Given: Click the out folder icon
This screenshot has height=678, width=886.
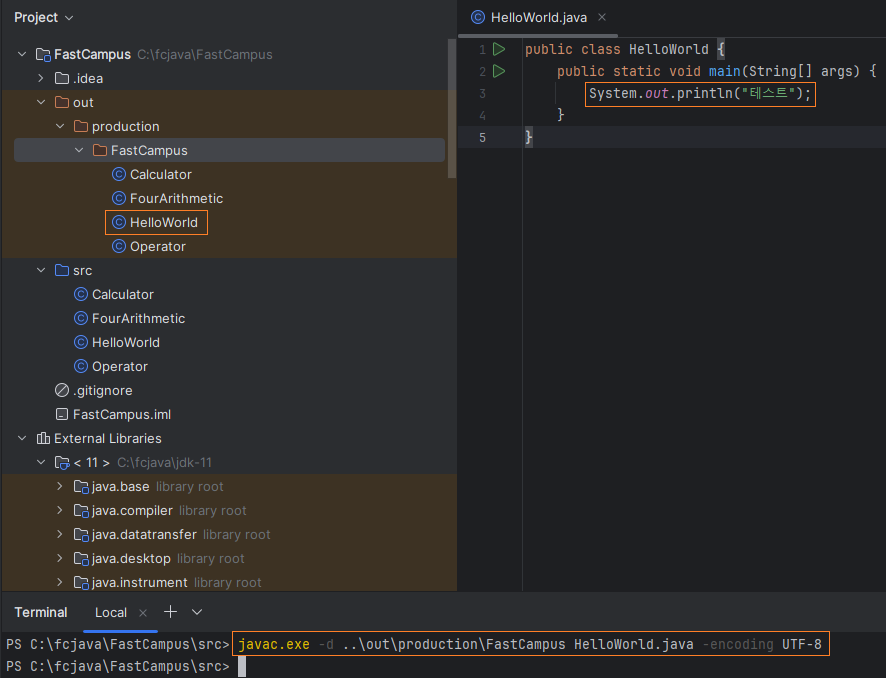Looking at the screenshot, I should [x=62, y=102].
